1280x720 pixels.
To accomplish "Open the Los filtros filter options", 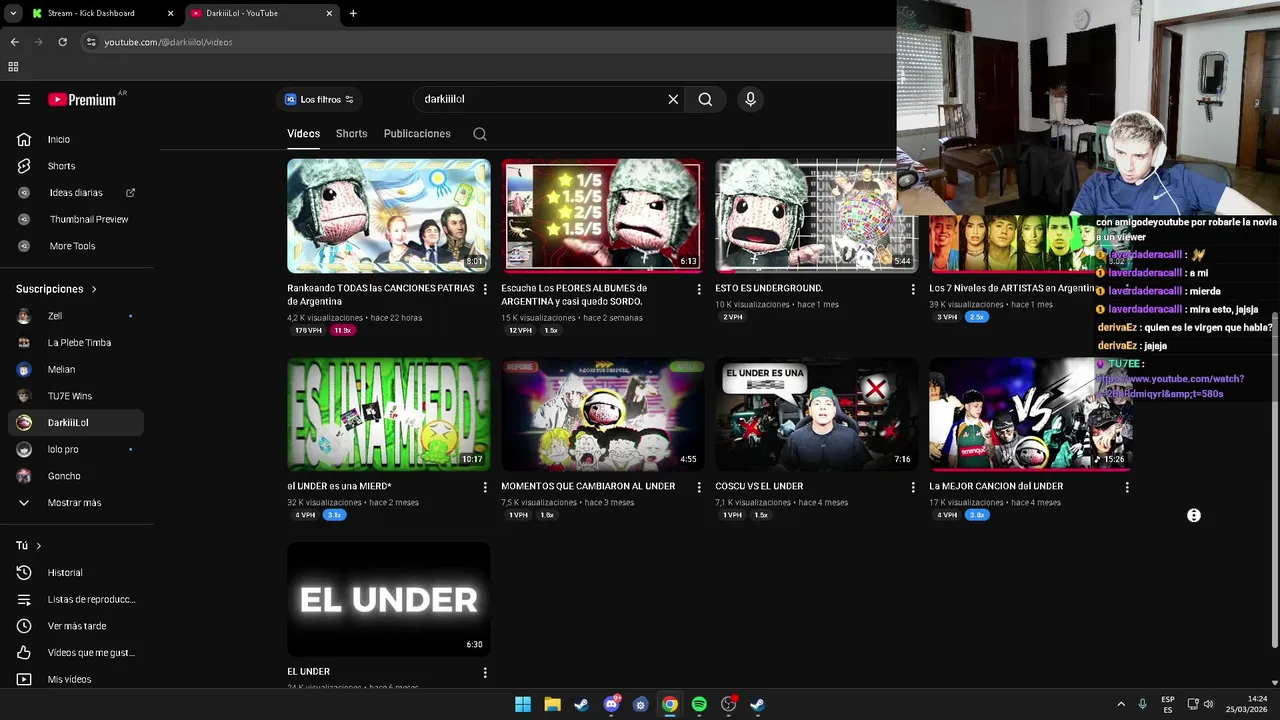I will click(x=319, y=99).
